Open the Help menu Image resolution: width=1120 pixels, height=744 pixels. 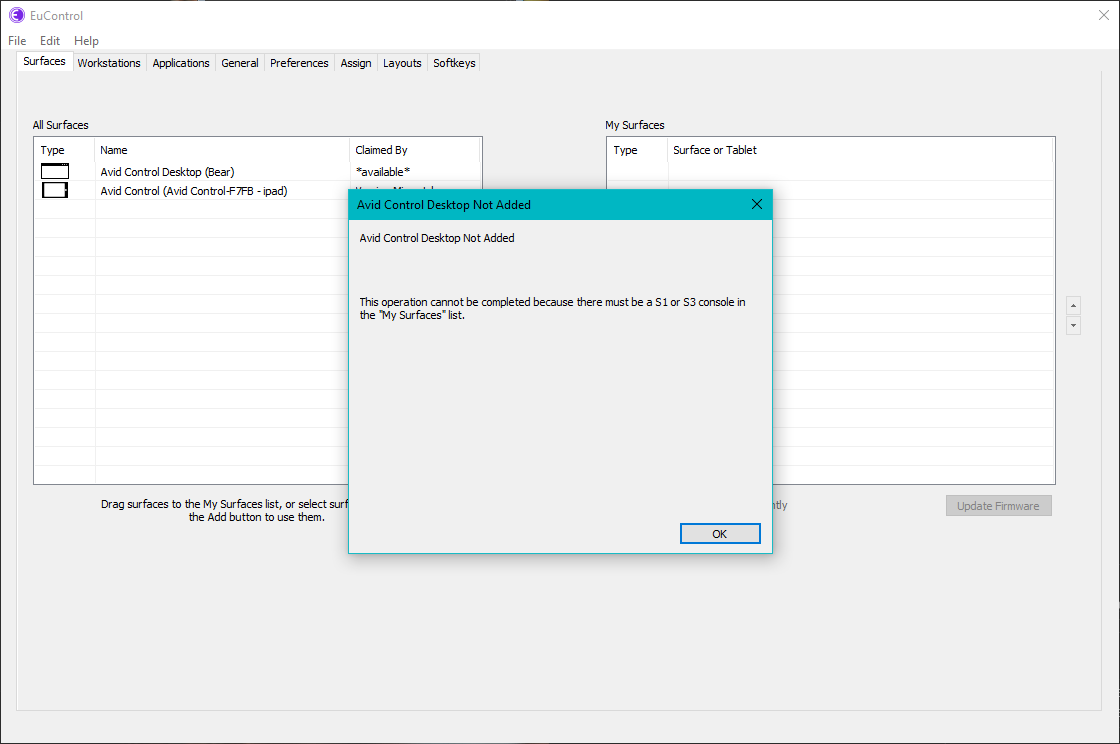click(87, 41)
